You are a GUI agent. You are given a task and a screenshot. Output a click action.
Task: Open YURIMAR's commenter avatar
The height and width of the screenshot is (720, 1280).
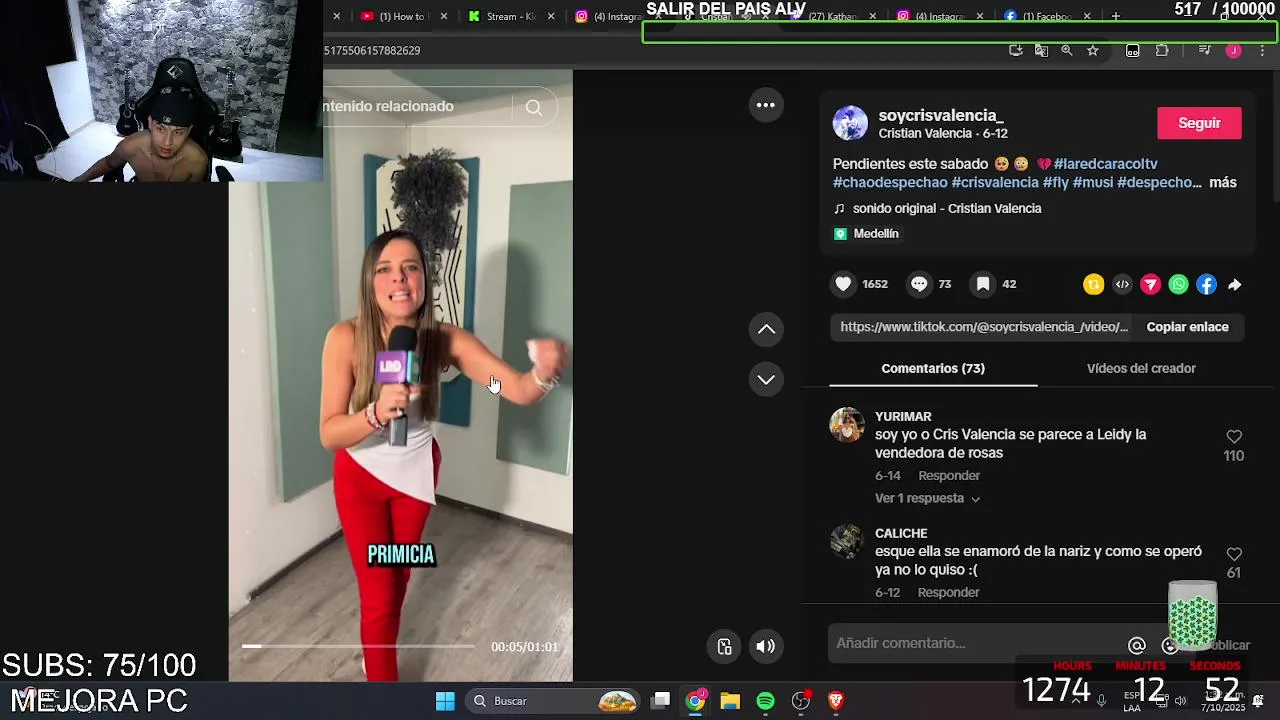[x=847, y=424]
